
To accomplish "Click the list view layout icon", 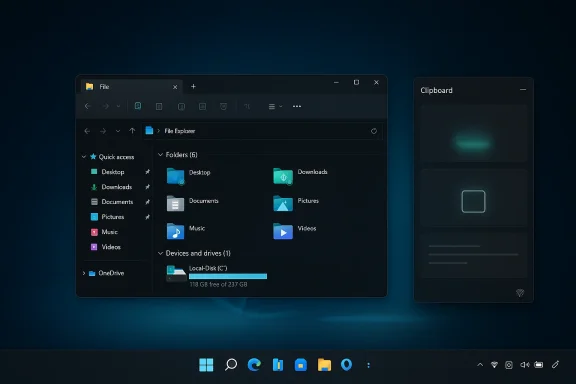I will point(271,107).
